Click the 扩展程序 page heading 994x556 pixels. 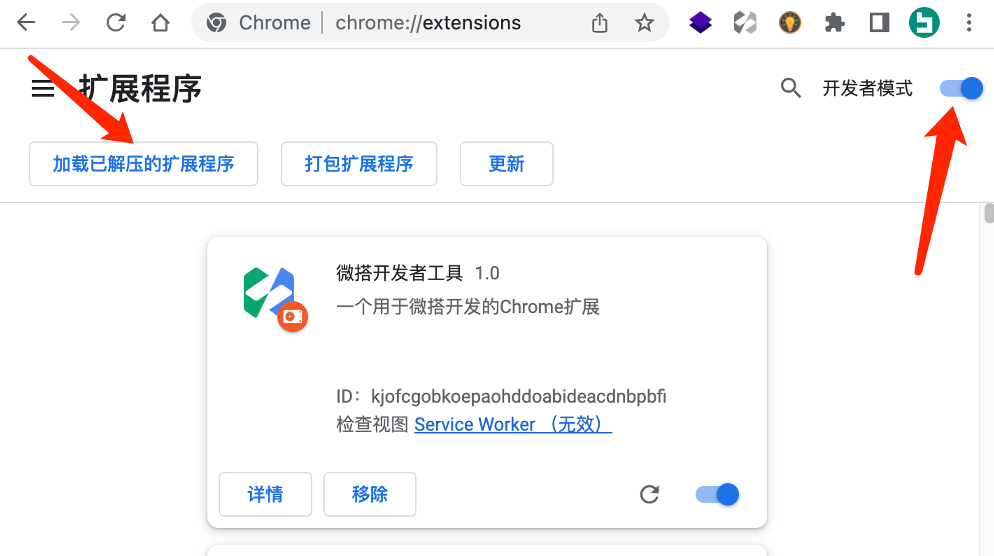click(x=140, y=88)
